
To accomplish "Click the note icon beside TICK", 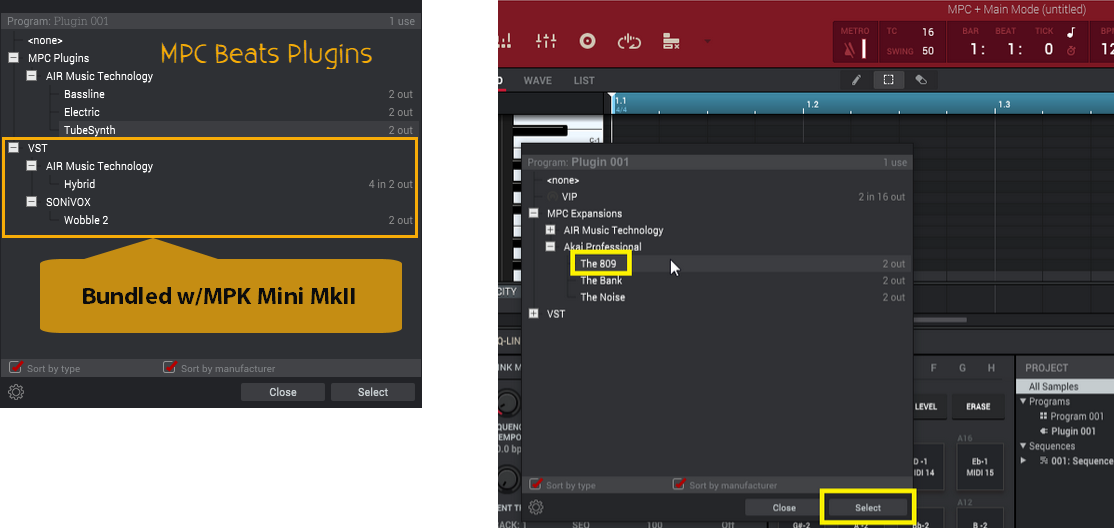I will click(x=1071, y=32).
